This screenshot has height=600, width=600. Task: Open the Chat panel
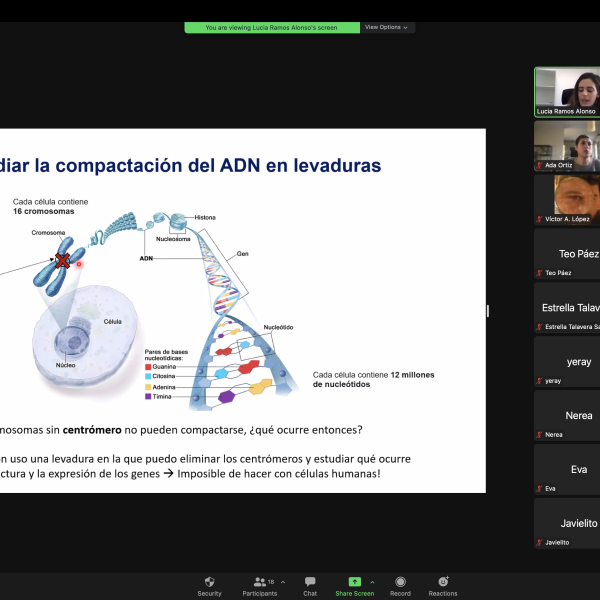pos(310,582)
